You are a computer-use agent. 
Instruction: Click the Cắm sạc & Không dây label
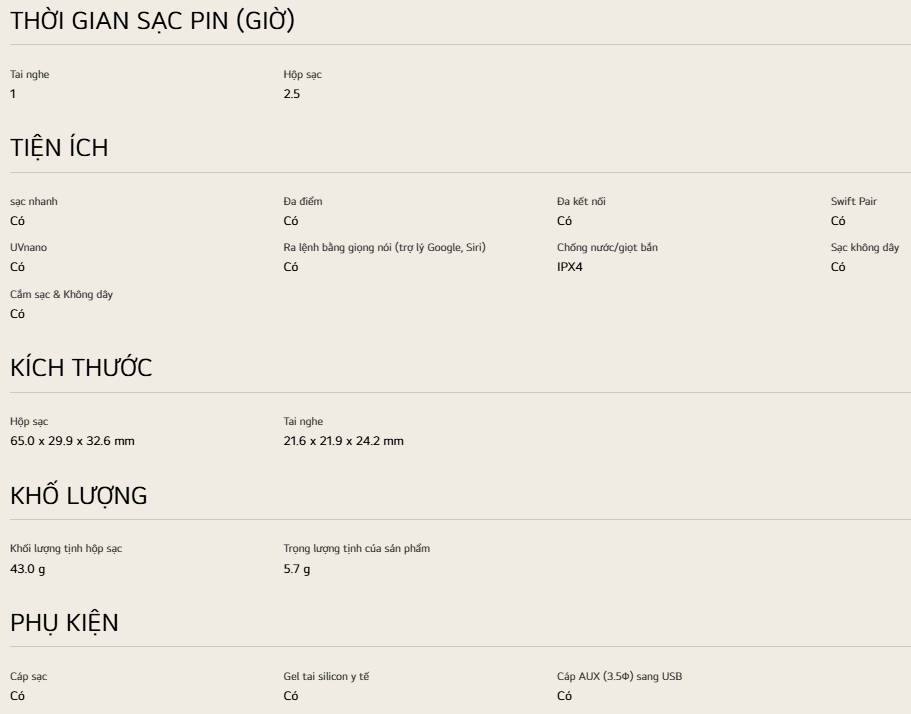(62, 294)
